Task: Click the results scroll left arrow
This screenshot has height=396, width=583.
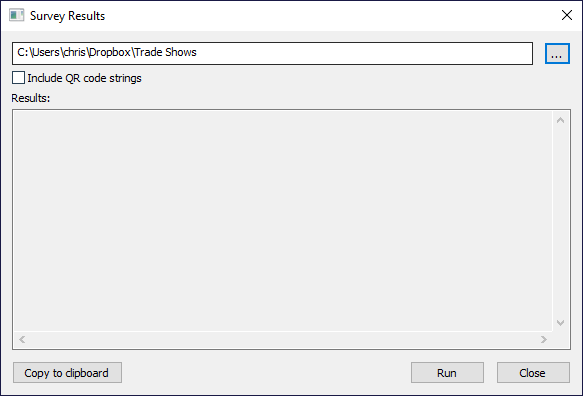Action: pyautogui.click(x=22, y=339)
